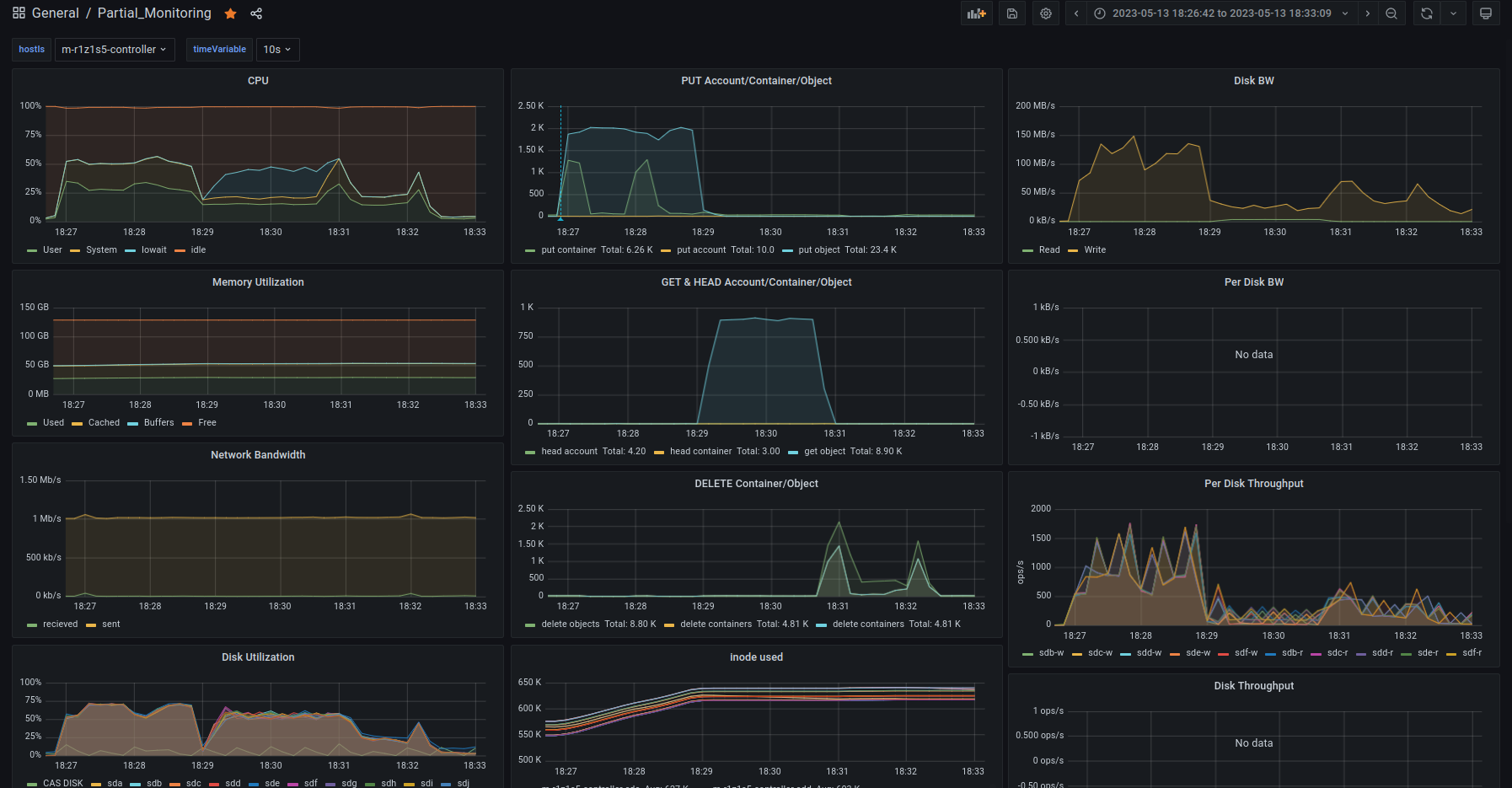Share the dashboard via share icon

(x=256, y=13)
